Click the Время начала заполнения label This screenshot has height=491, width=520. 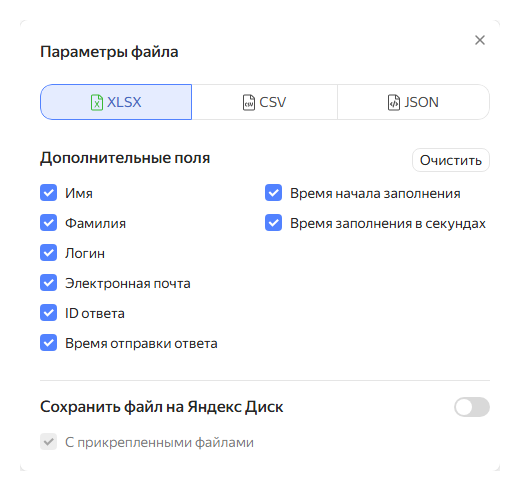(x=375, y=193)
